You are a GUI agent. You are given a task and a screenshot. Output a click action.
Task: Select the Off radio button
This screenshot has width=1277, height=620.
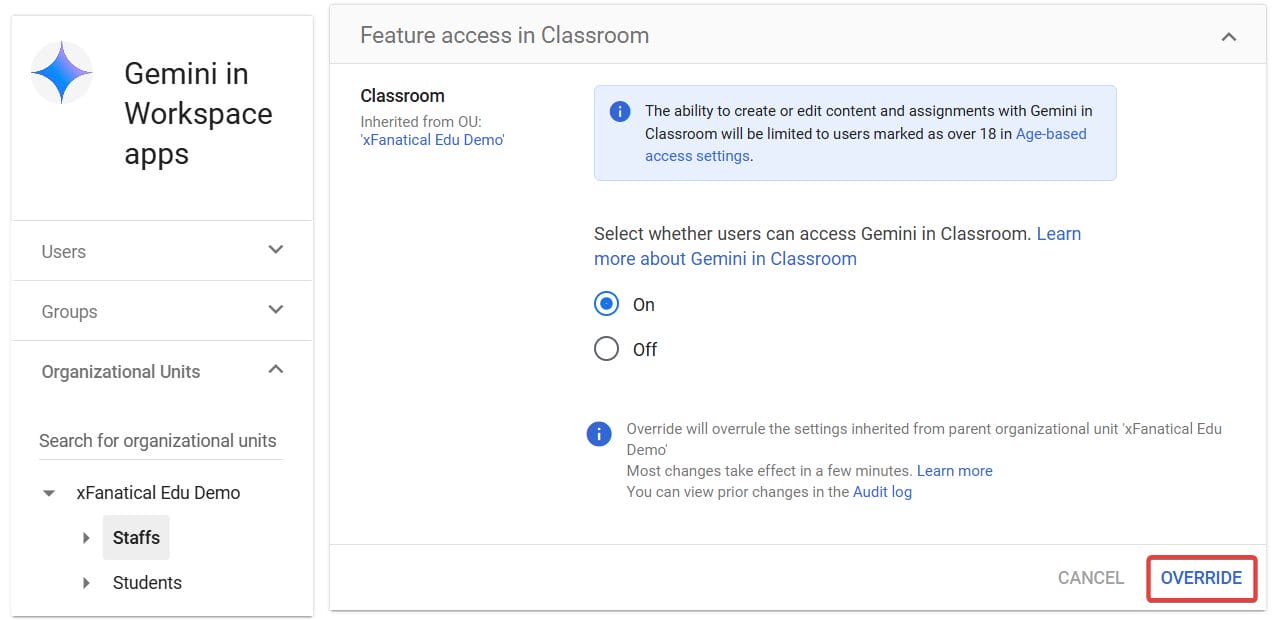coord(606,349)
